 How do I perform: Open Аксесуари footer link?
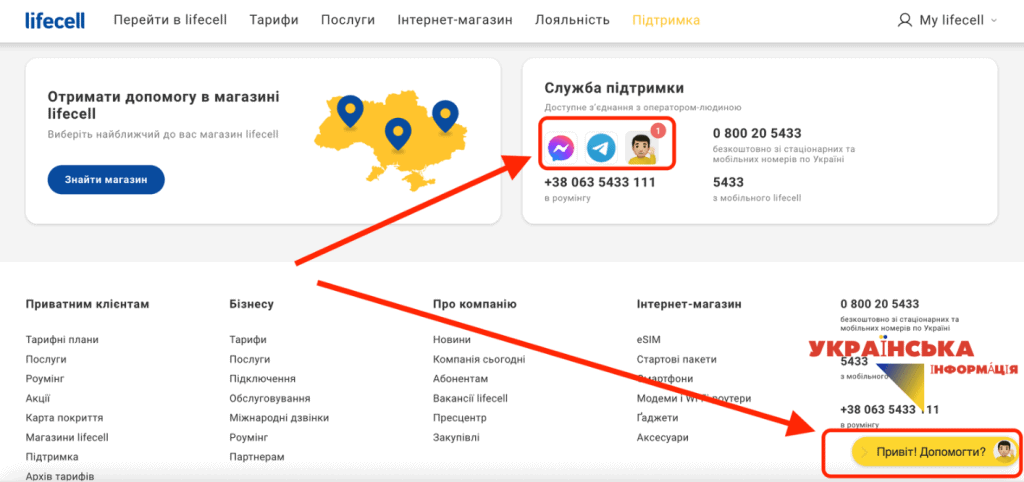pyautogui.click(x=662, y=438)
